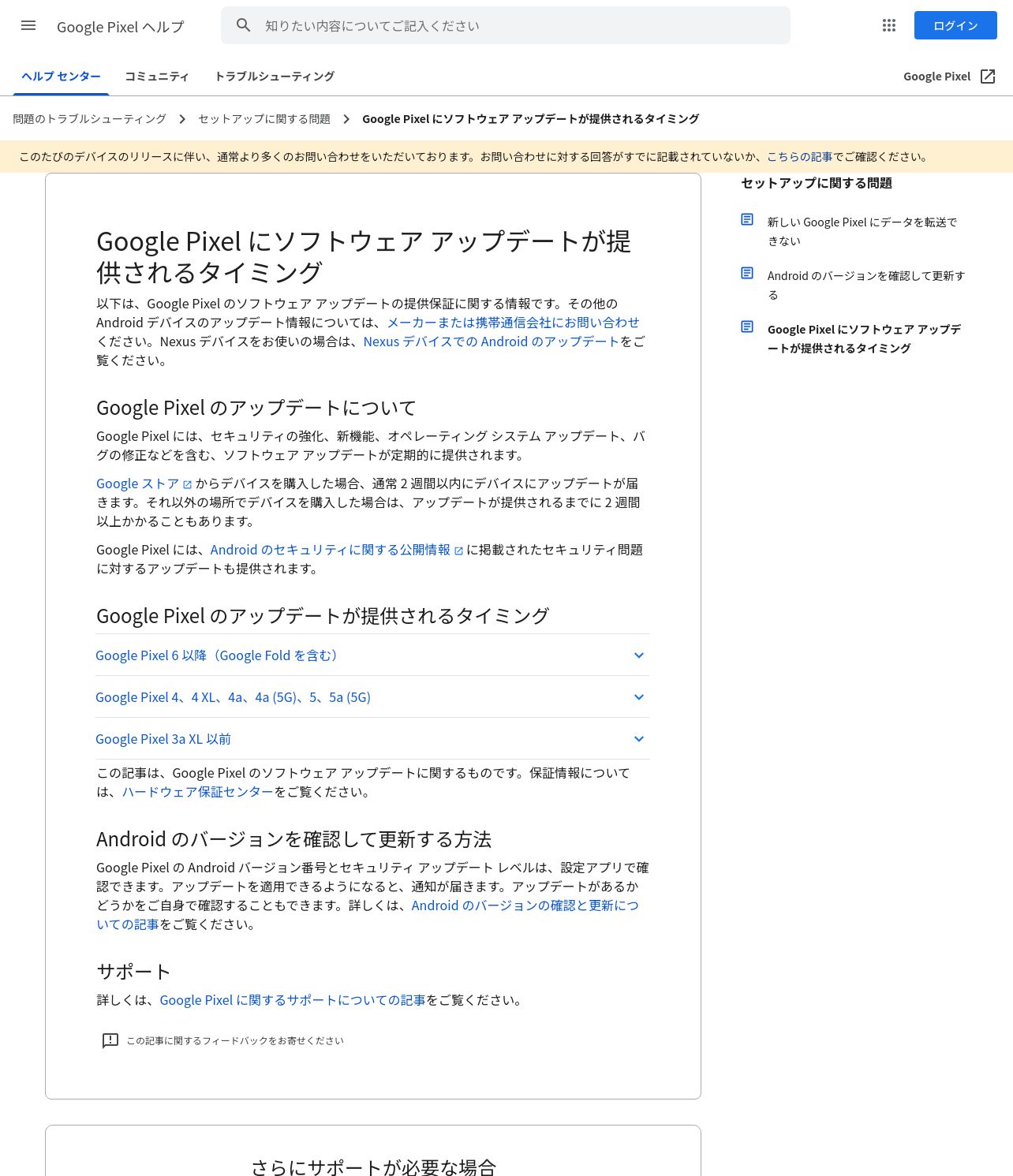
Task: Click the search magnifier icon
Action: (x=244, y=25)
